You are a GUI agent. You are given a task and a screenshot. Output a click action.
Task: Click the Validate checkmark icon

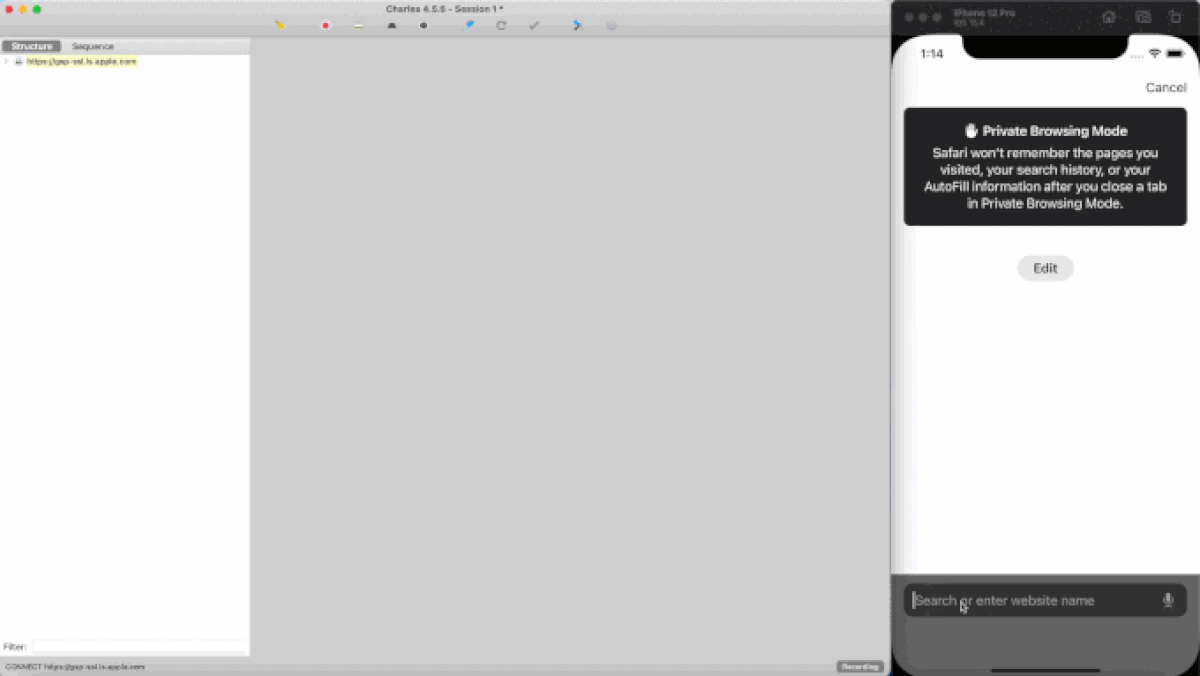pyautogui.click(x=534, y=25)
